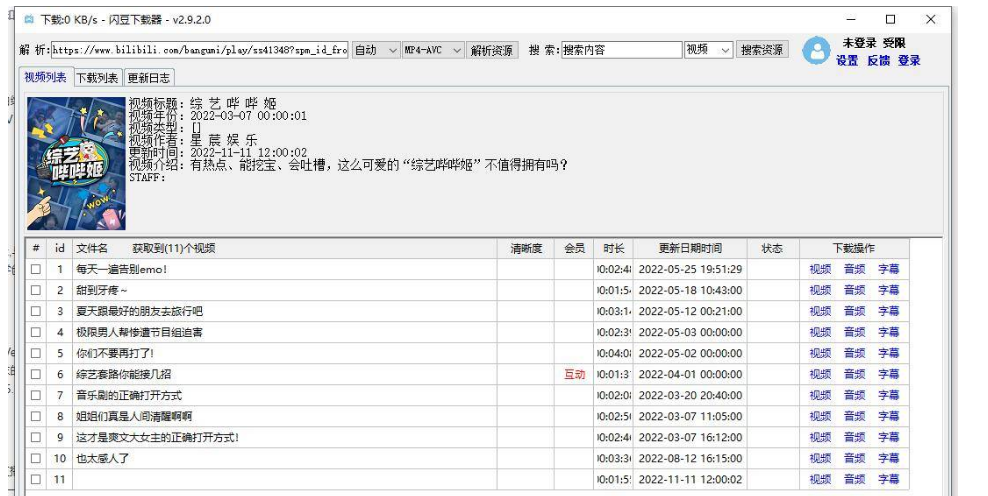Click the 登录 login link
The height and width of the screenshot is (496, 988).
[x=909, y=61]
